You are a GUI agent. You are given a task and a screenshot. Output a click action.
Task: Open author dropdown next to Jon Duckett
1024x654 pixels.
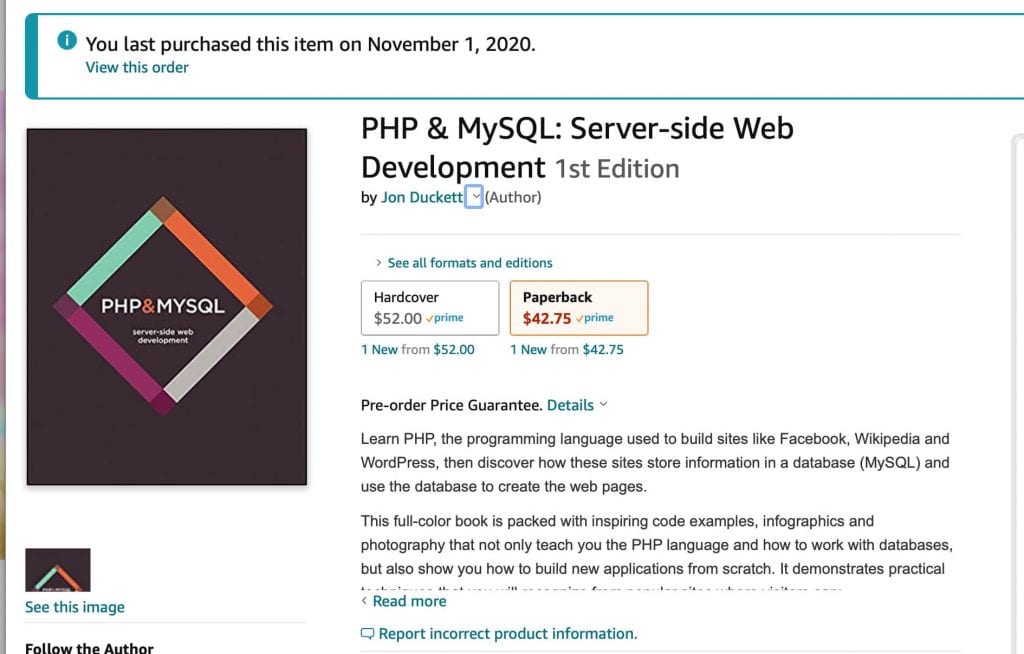(x=474, y=197)
